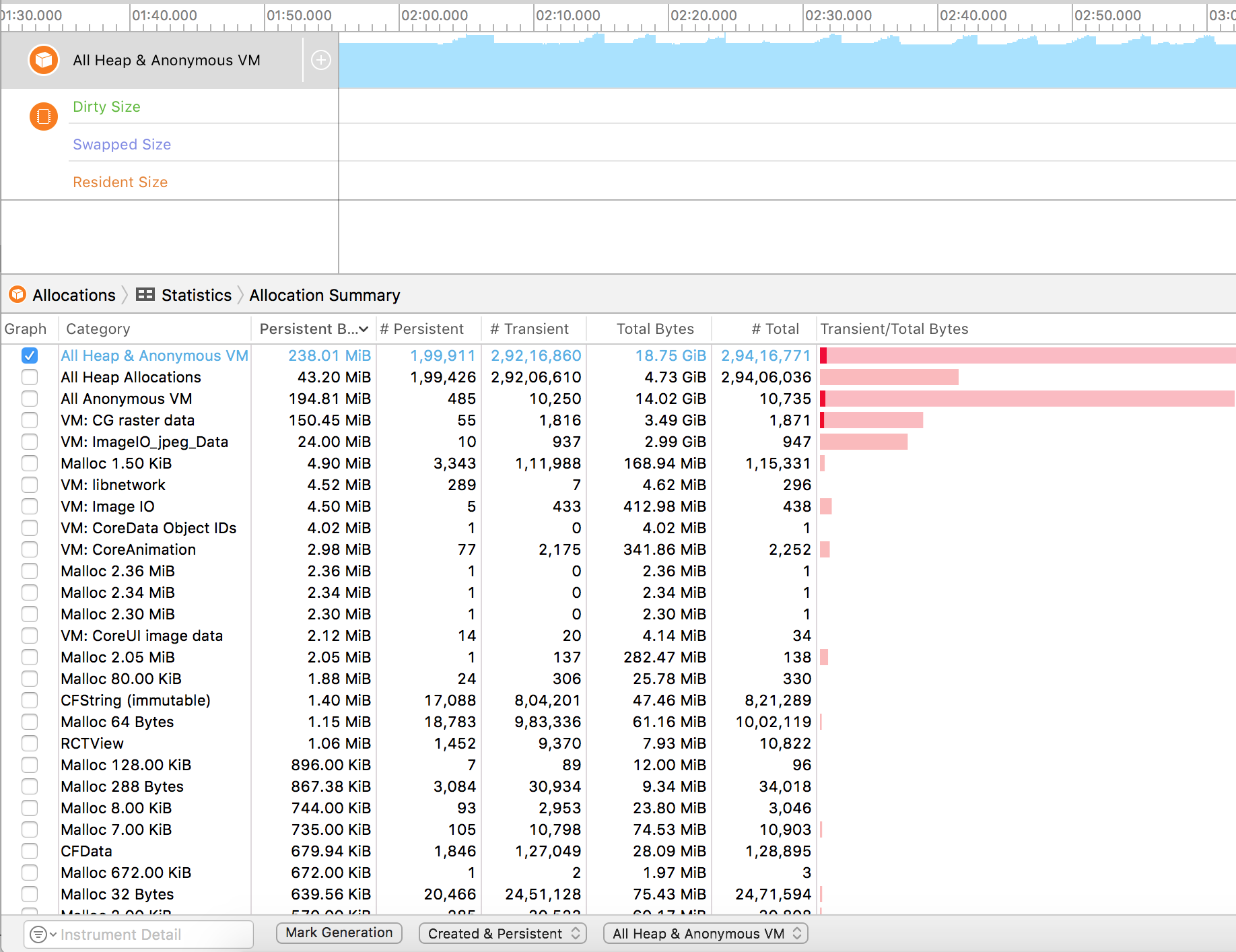Click the orange Allocations icon in the breadcrumb bar

(x=16, y=295)
